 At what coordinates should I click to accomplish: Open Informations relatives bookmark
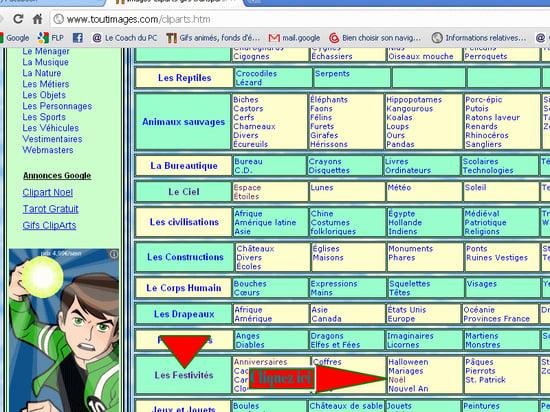(479, 38)
